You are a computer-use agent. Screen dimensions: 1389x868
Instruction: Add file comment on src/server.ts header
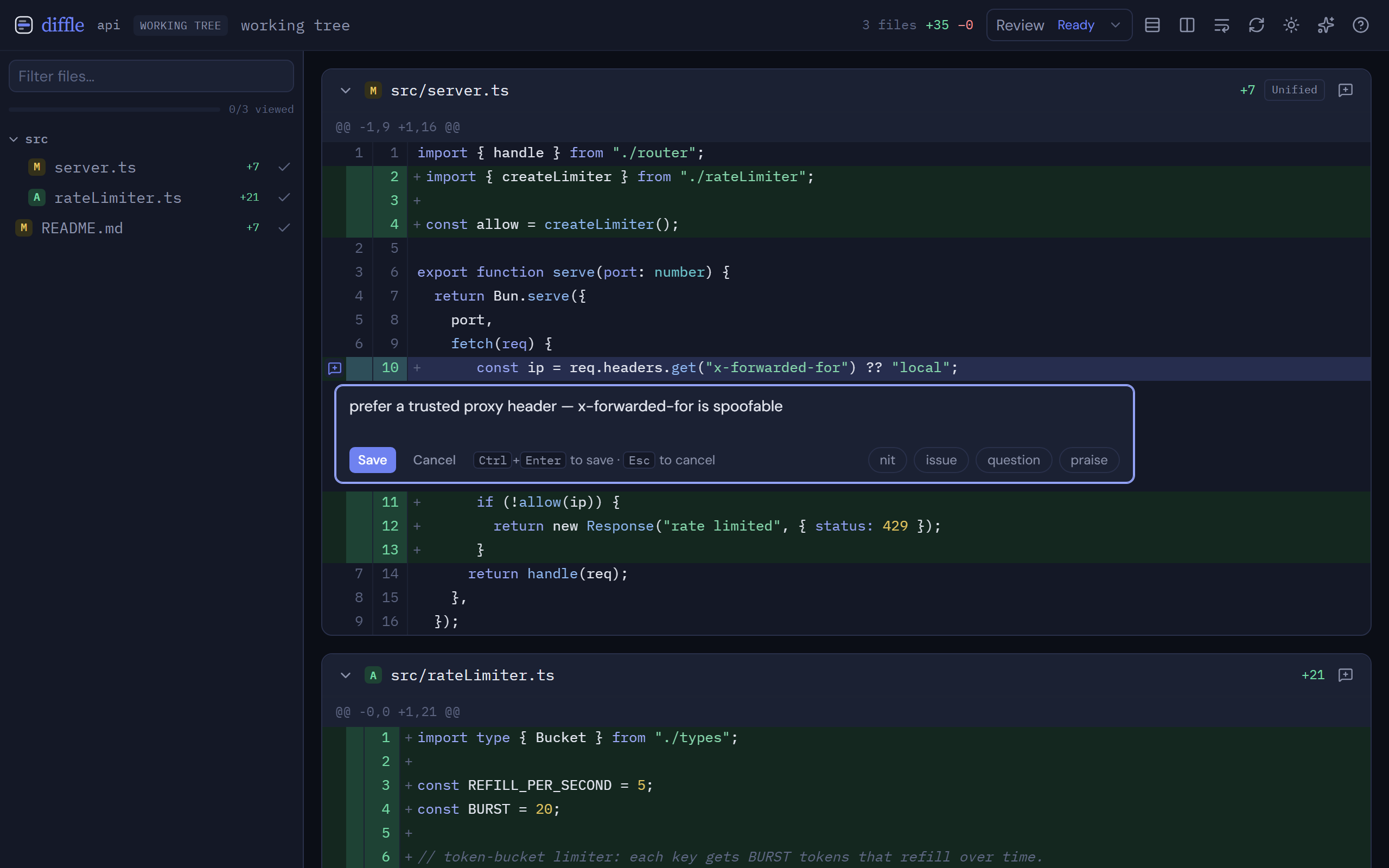click(1346, 90)
